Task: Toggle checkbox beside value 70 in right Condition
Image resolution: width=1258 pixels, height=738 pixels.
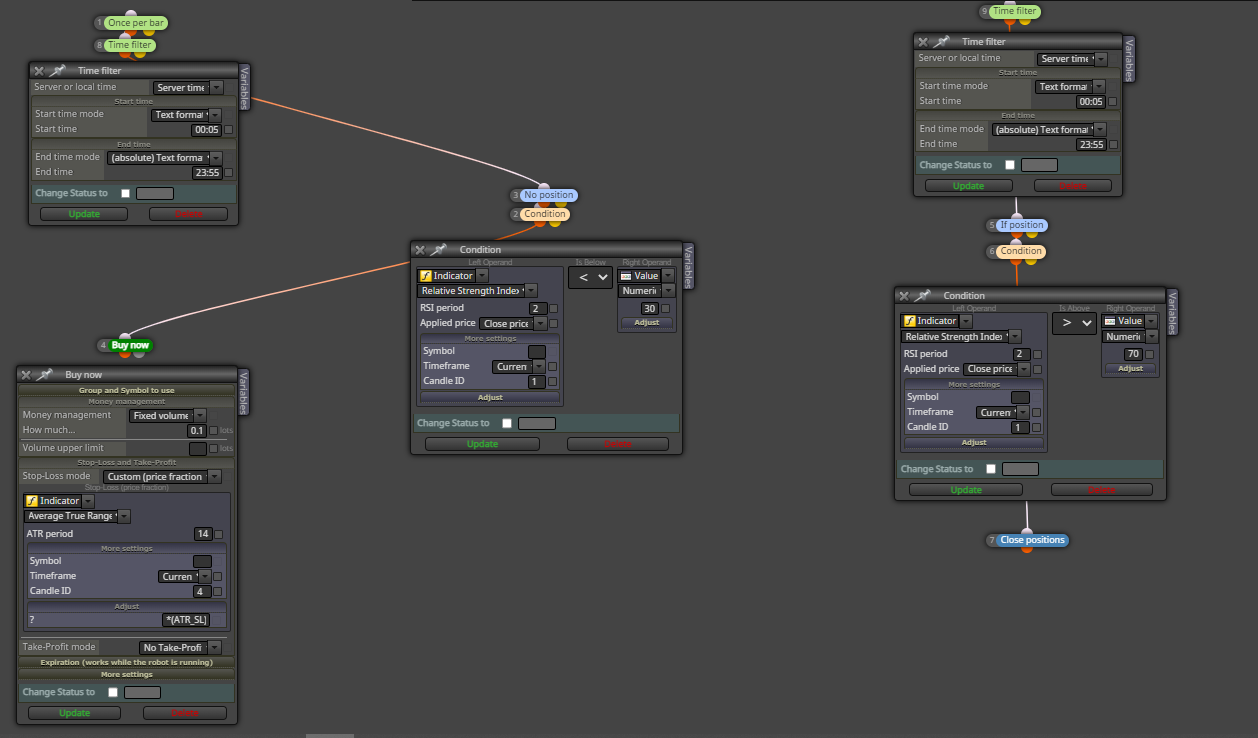Action: click(1150, 354)
